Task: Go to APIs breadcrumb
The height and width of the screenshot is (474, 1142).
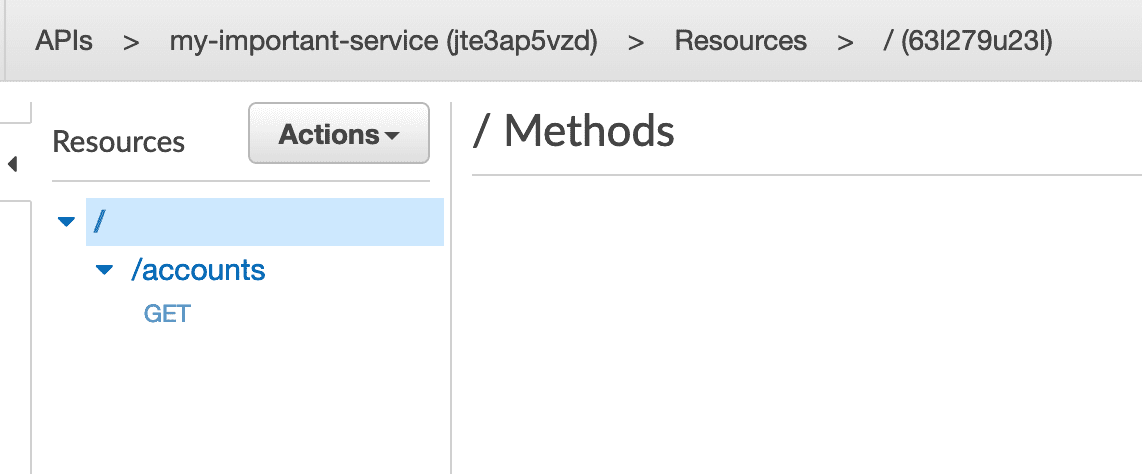Action: (64, 41)
